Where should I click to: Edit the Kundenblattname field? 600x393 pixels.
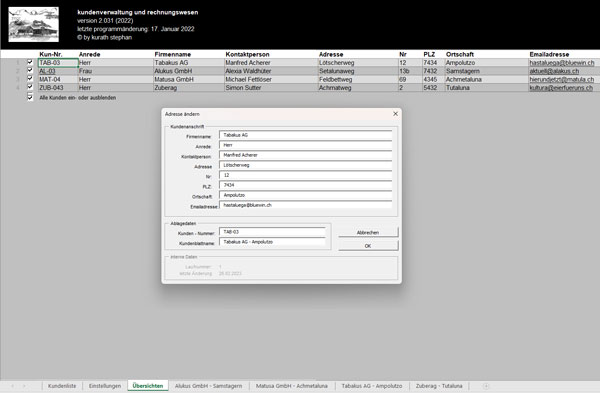click(x=272, y=242)
